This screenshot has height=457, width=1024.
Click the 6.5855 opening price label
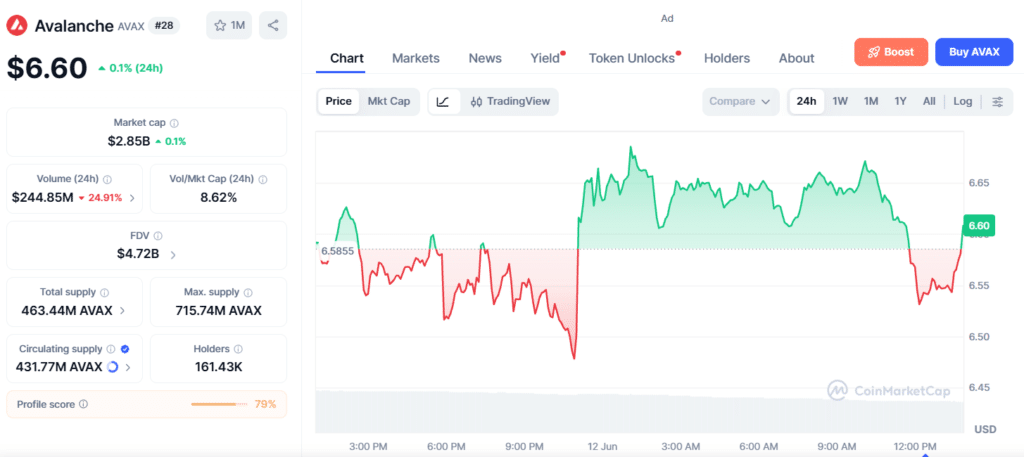(337, 251)
